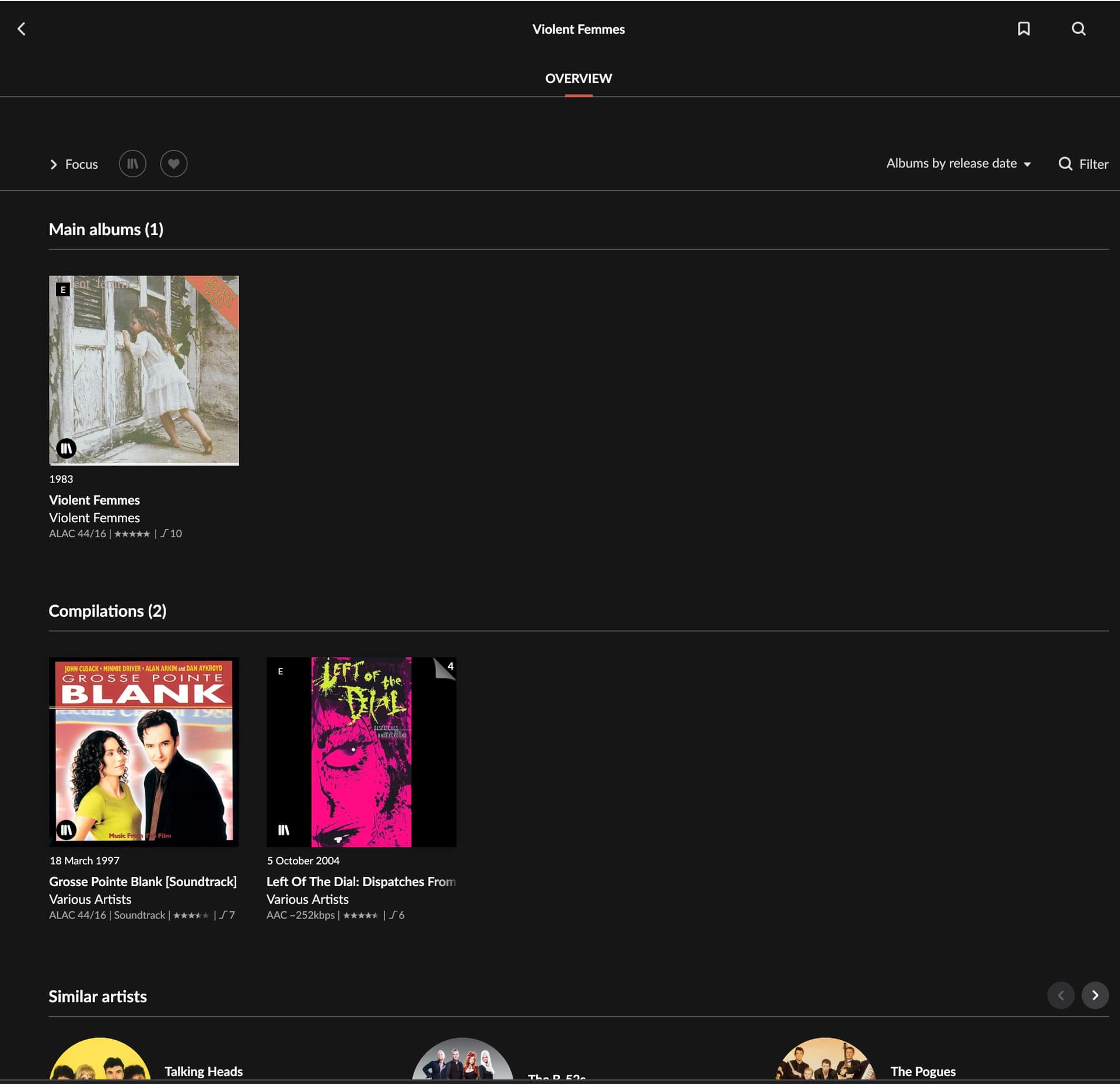The width and height of the screenshot is (1120, 1084).
Task: Click ALAC 44/16 info under Violent Femmes
Action: (x=78, y=533)
